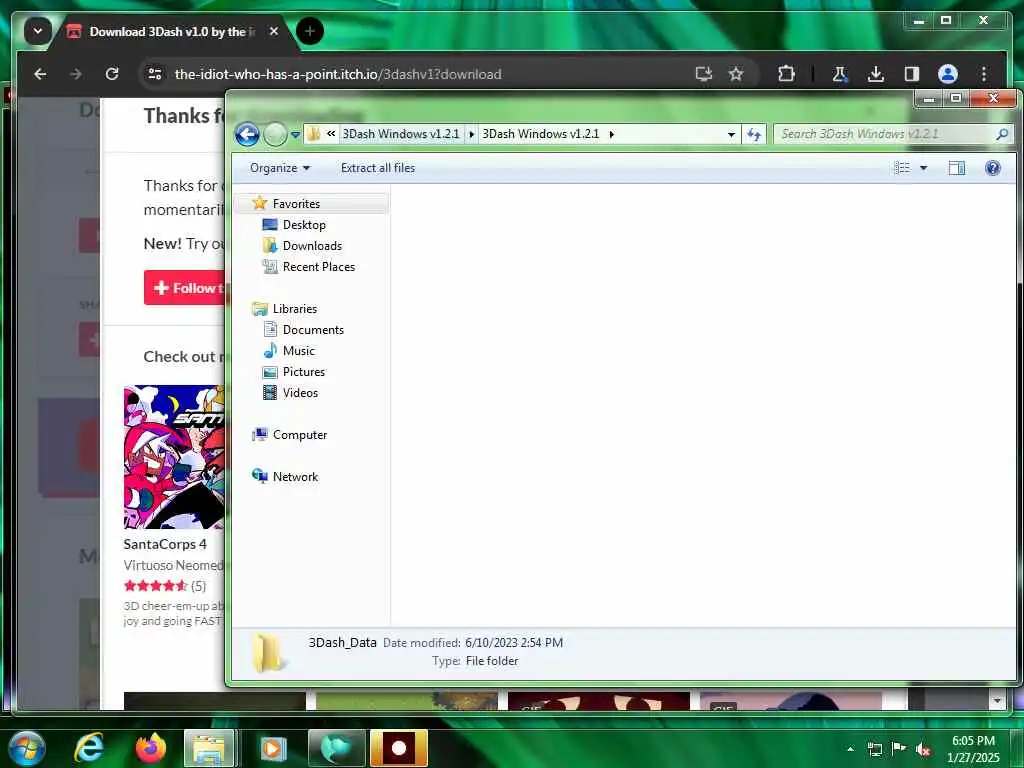Viewport: 1024px width, 768px height.
Task: Click Chrome forward arrow
Action: 76,74
